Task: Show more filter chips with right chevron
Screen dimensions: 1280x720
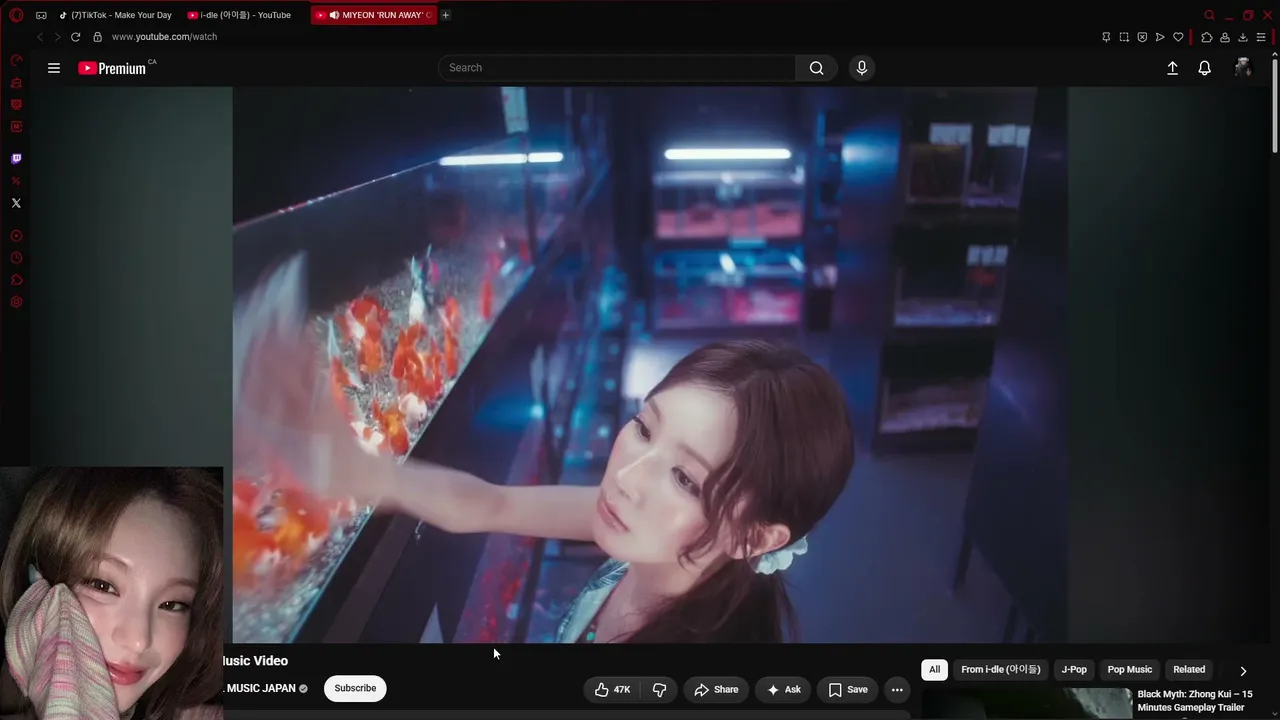Action: pyautogui.click(x=1243, y=671)
